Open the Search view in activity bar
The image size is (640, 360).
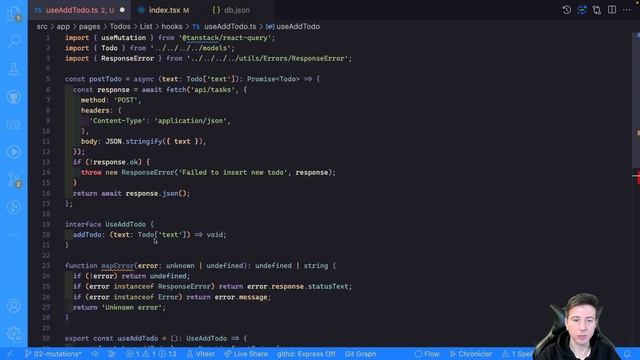tap(14, 40)
